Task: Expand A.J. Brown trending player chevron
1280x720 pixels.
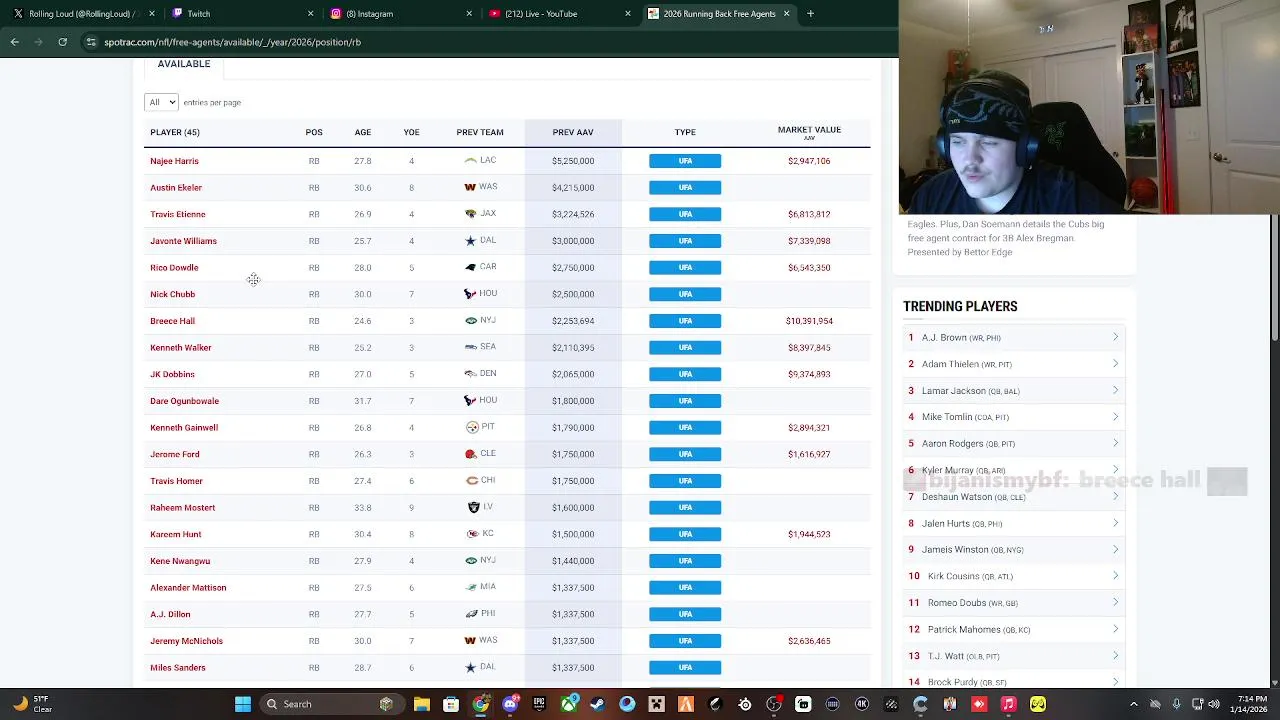Action: 1115,338
